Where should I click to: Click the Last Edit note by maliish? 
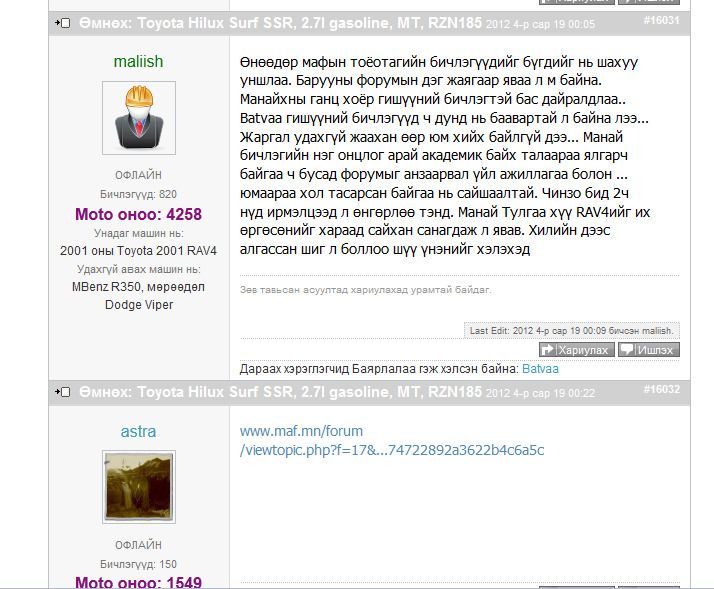point(571,331)
